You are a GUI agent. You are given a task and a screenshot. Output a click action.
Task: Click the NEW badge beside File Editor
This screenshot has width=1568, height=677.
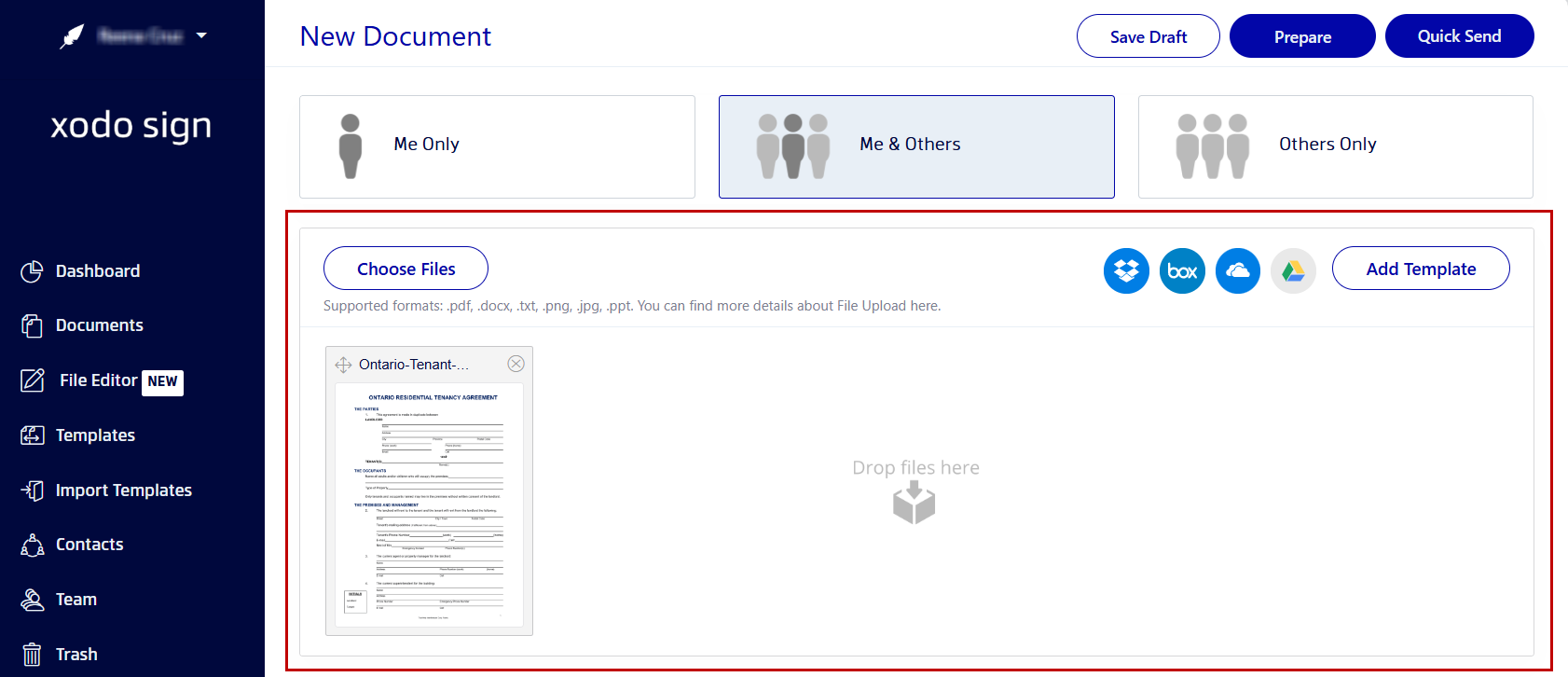pyautogui.click(x=162, y=381)
